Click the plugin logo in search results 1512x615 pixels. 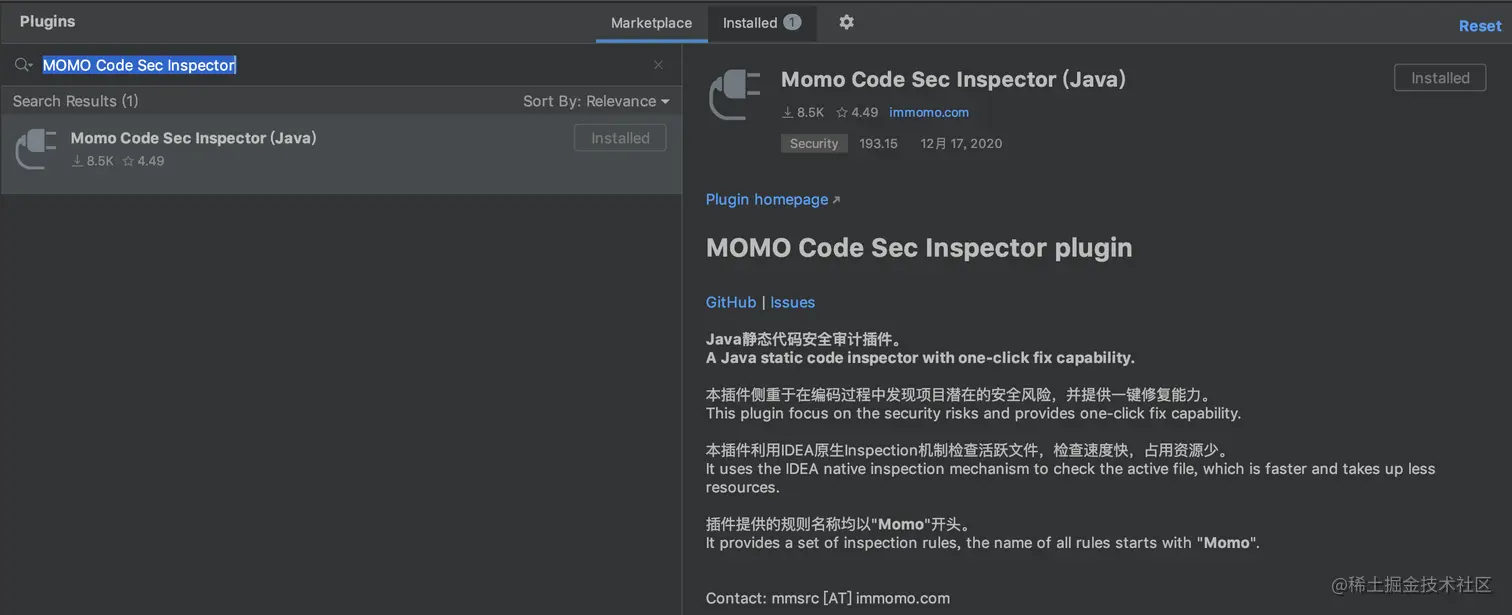(x=35, y=150)
